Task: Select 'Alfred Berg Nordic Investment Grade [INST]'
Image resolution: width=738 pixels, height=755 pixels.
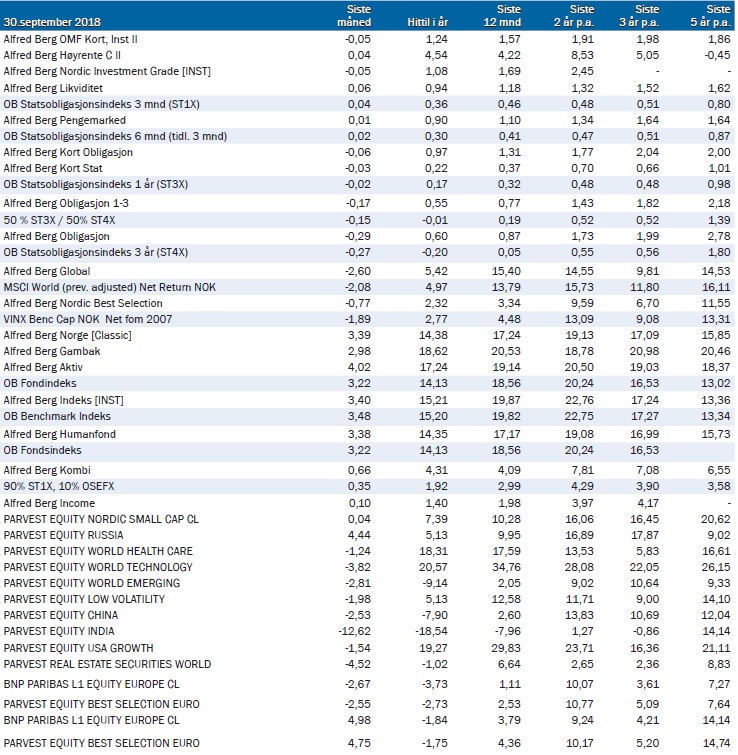Action: 107,71
